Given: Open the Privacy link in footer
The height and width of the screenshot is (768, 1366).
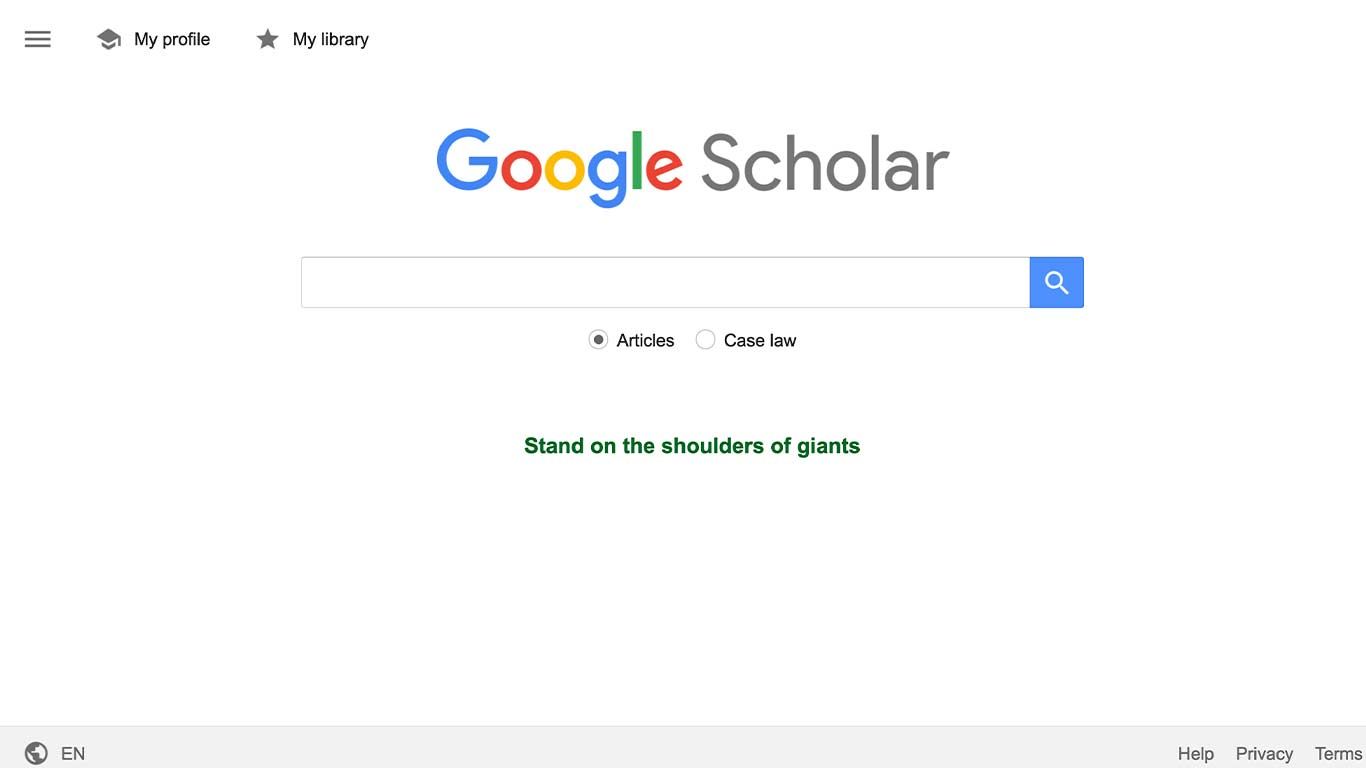Looking at the screenshot, I should (1264, 753).
